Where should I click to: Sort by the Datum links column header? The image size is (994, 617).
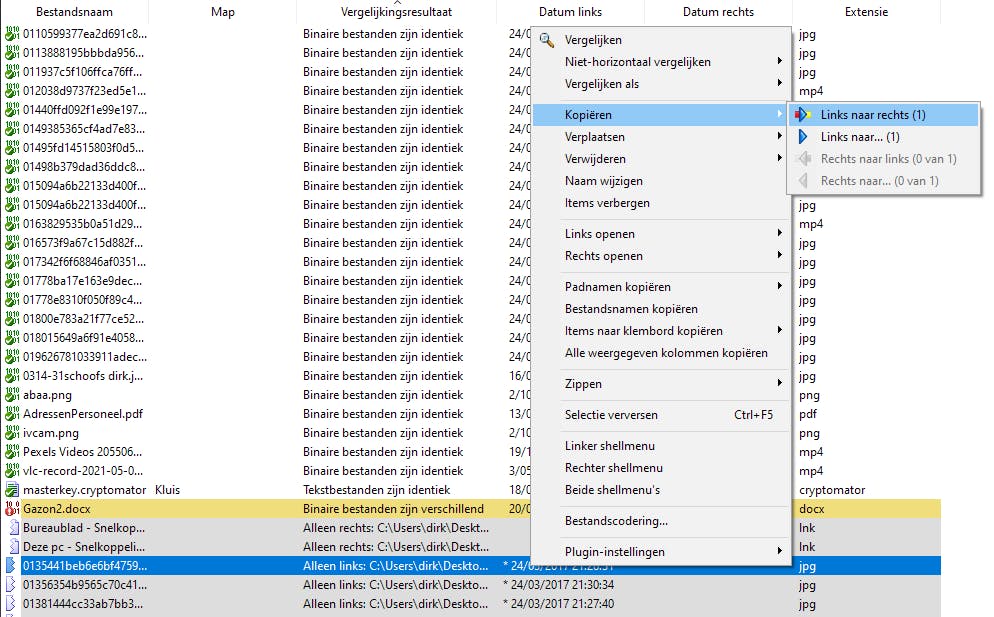[x=571, y=11]
